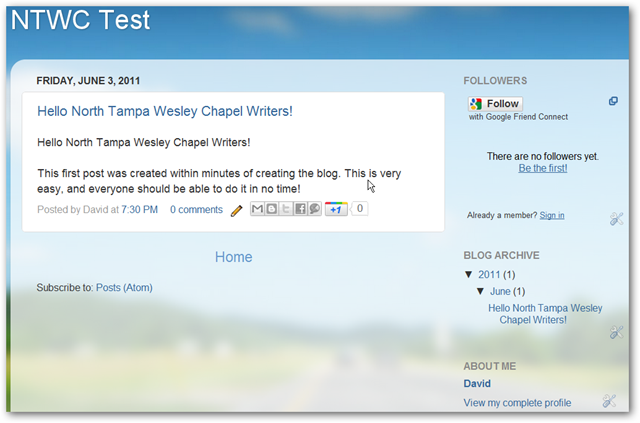Open the post title link
This screenshot has width=640, height=423.
point(165,111)
